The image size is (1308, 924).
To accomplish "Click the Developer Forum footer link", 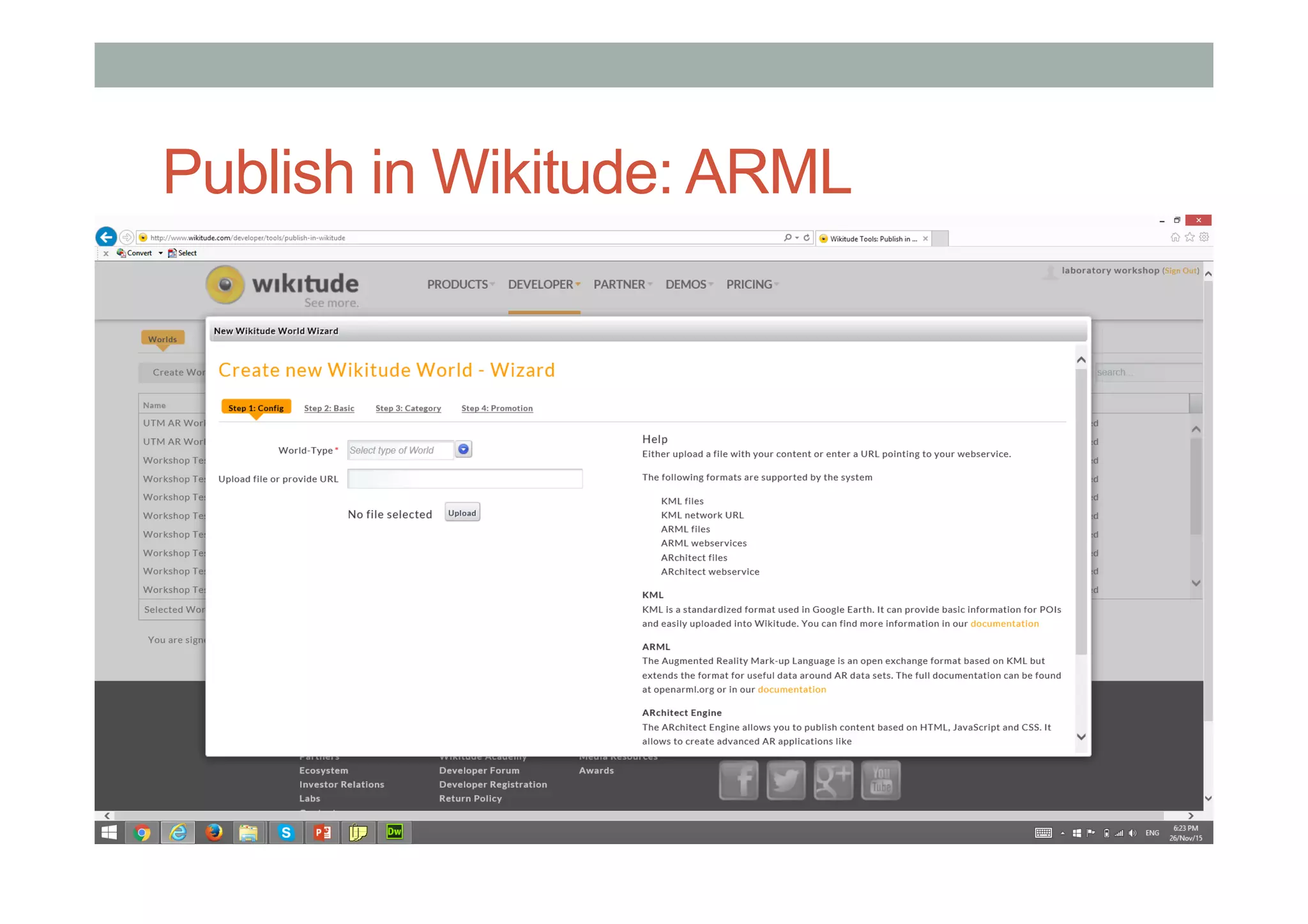I will click(x=479, y=771).
